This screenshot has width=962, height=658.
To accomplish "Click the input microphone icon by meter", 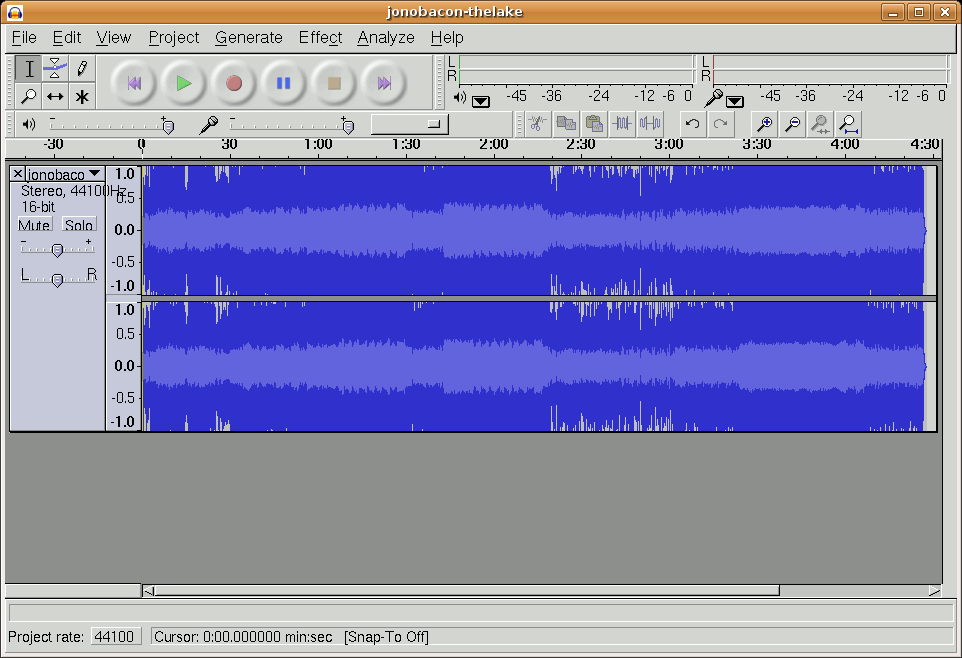I will pyautogui.click(x=713, y=98).
